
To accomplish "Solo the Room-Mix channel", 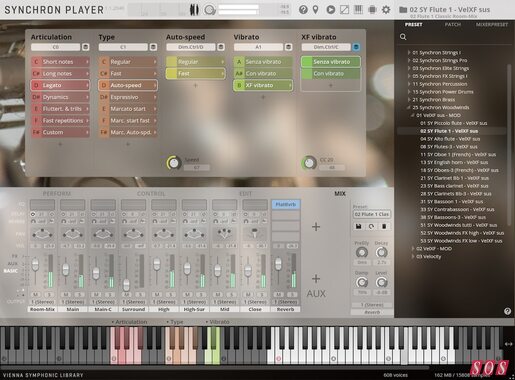I will [49, 295].
